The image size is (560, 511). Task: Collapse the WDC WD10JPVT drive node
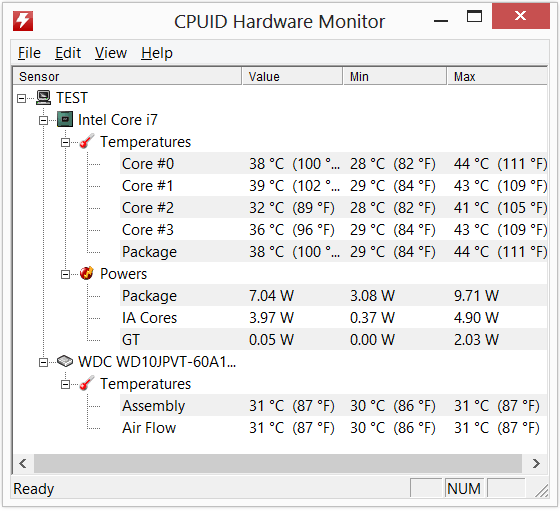pyautogui.click(x=43, y=362)
